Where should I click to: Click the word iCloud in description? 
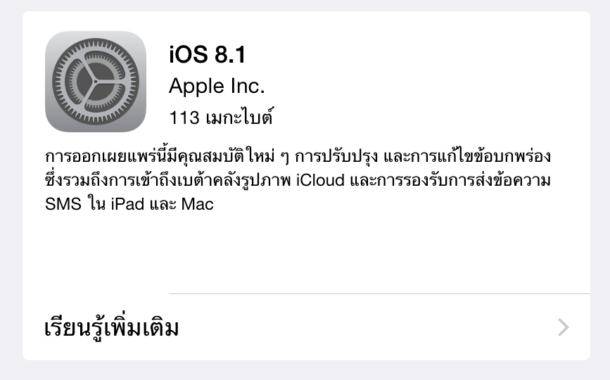pos(321,180)
